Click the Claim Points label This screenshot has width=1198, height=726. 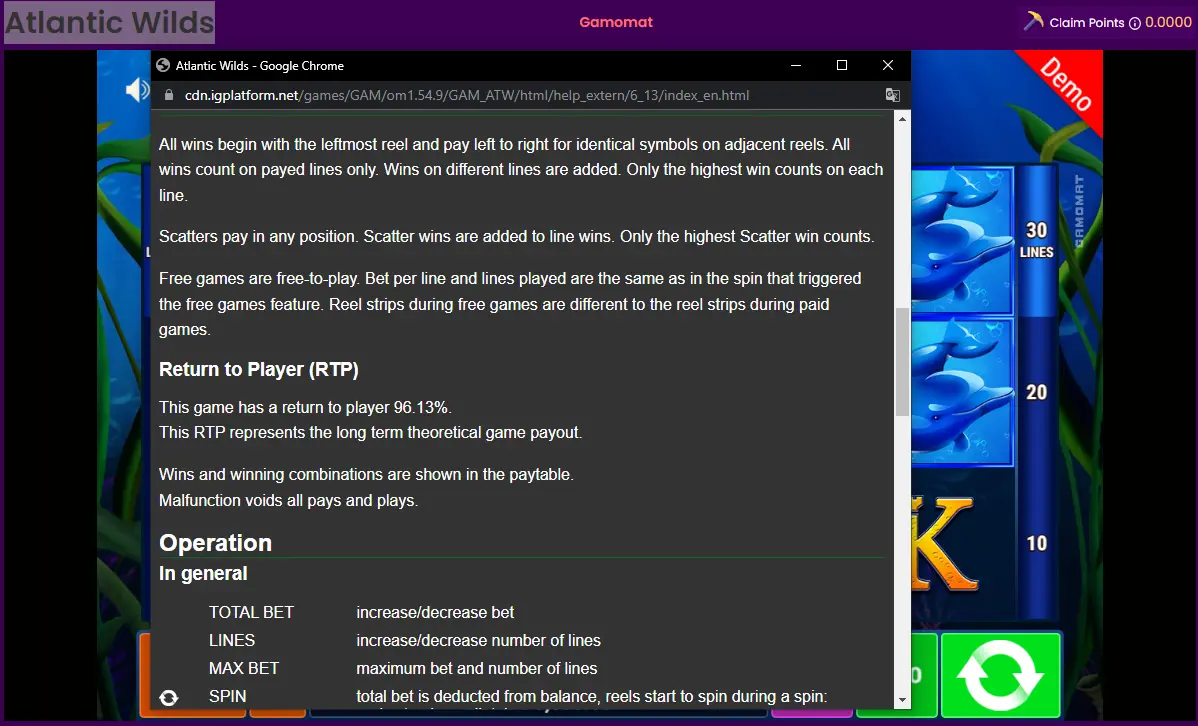[x=1086, y=23]
